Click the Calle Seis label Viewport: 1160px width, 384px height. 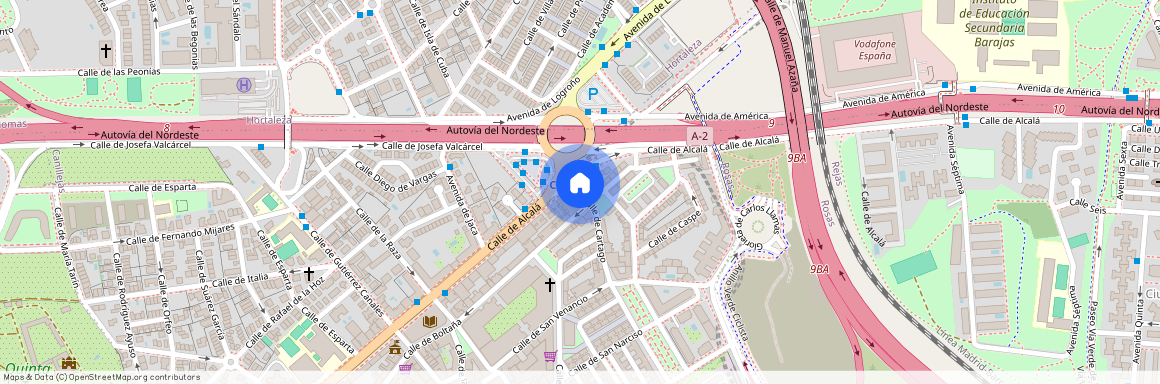click(x=1088, y=206)
